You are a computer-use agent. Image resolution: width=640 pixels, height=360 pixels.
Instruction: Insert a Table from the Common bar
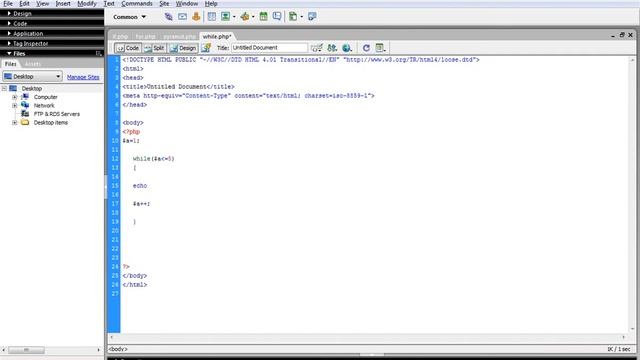coord(211,17)
